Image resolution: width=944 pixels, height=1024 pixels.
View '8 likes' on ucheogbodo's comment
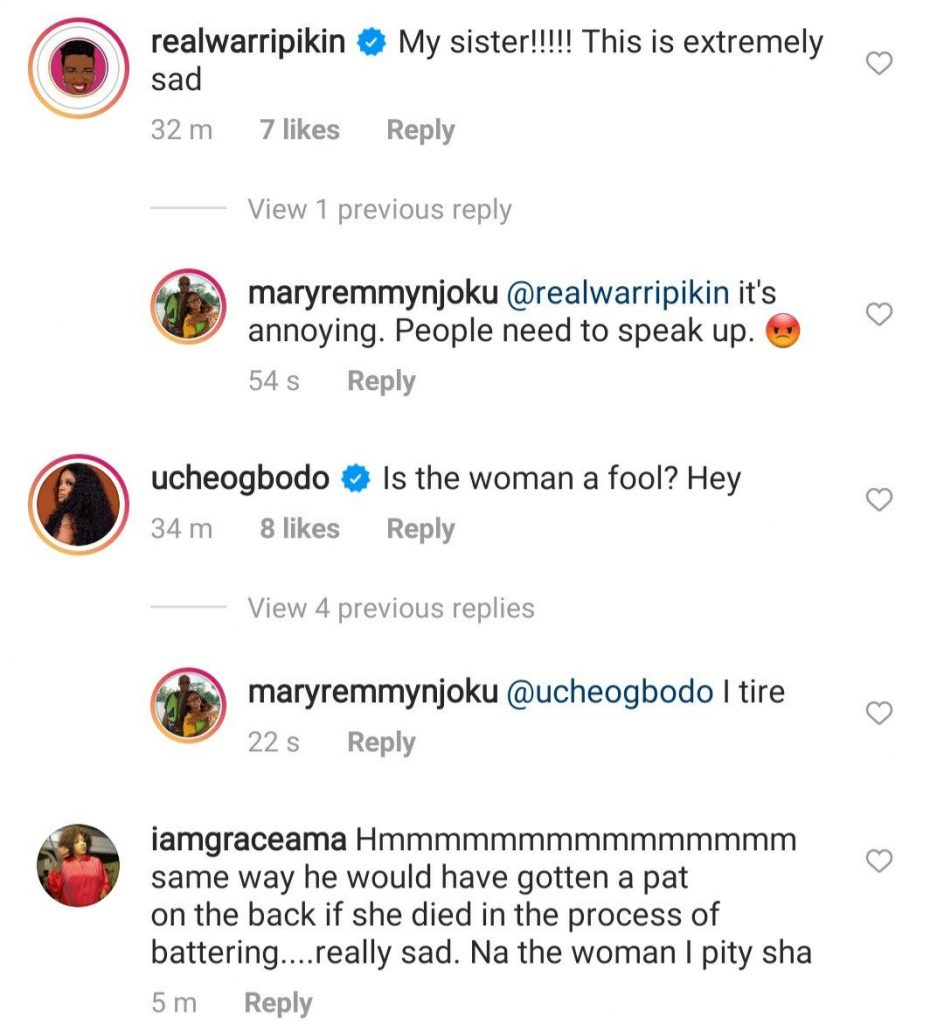299,529
